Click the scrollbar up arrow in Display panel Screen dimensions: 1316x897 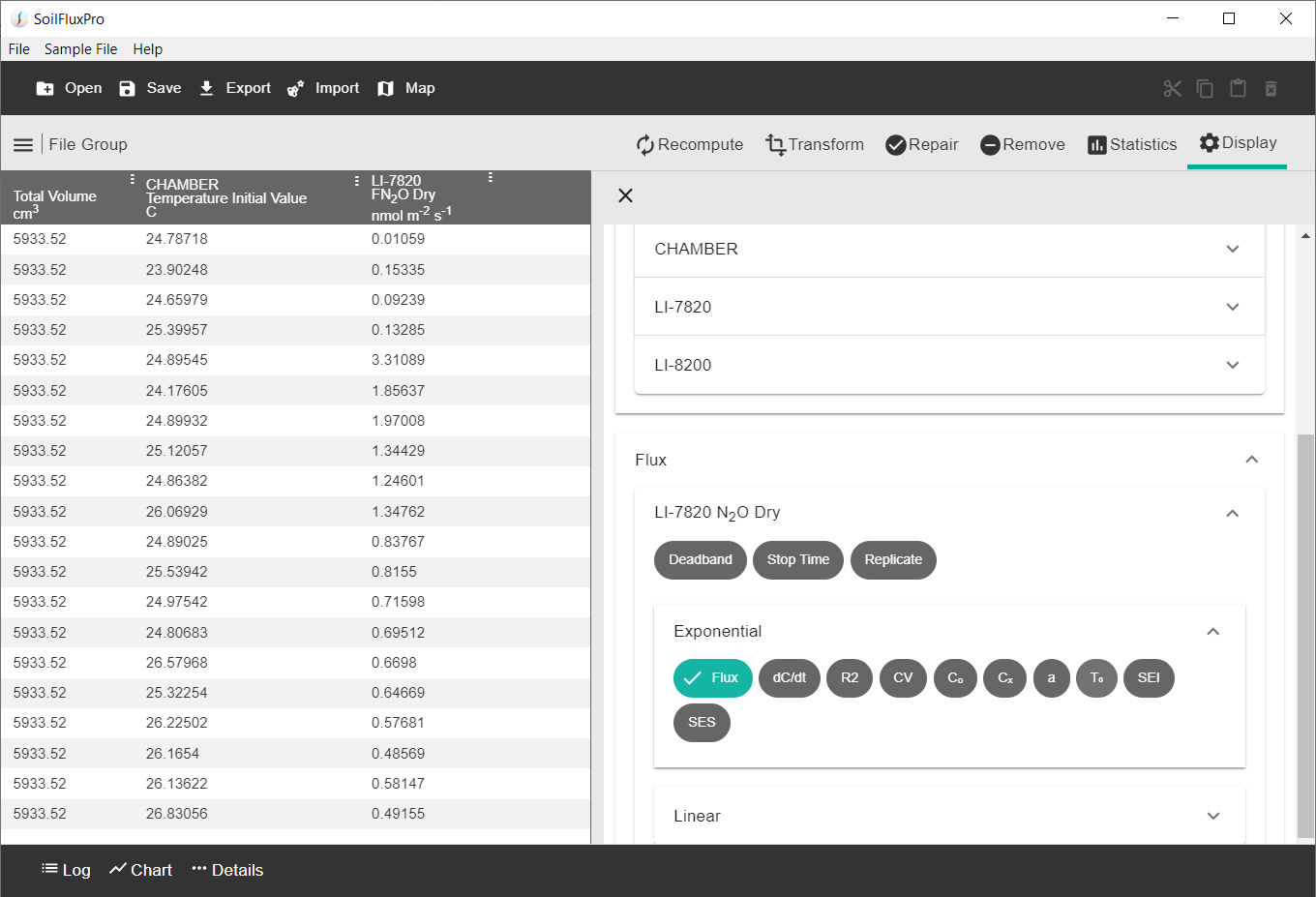pyautogui.click(x=1305, y=235)
